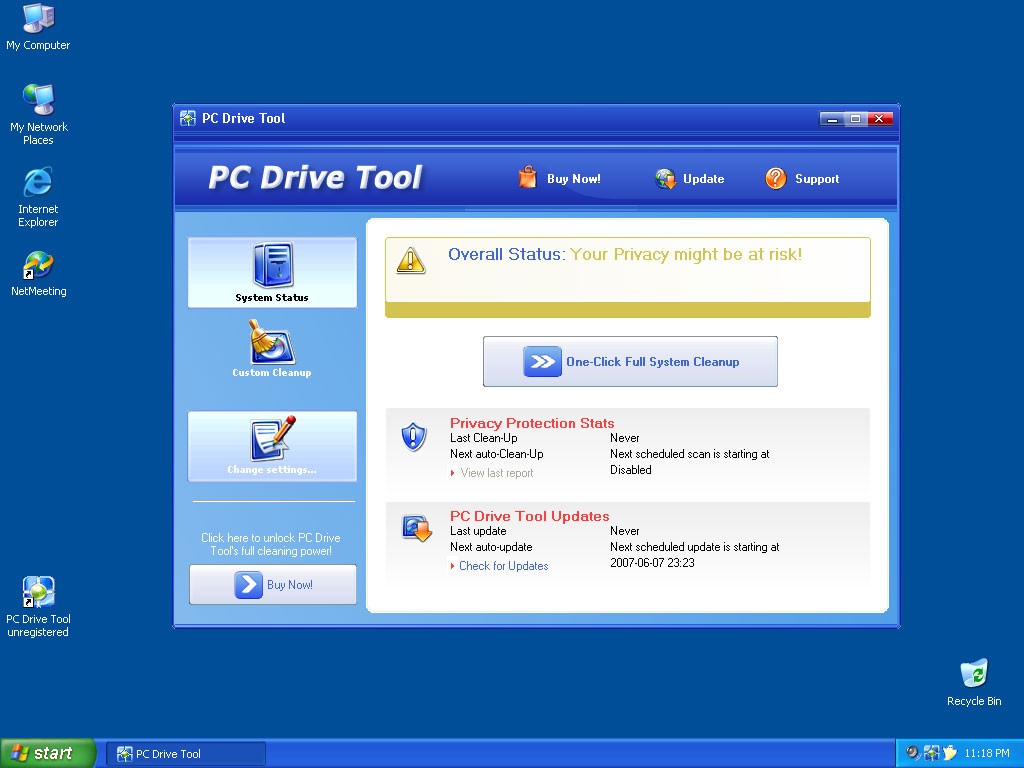
Task: Open the System Status panel
Action: [272, 272]
